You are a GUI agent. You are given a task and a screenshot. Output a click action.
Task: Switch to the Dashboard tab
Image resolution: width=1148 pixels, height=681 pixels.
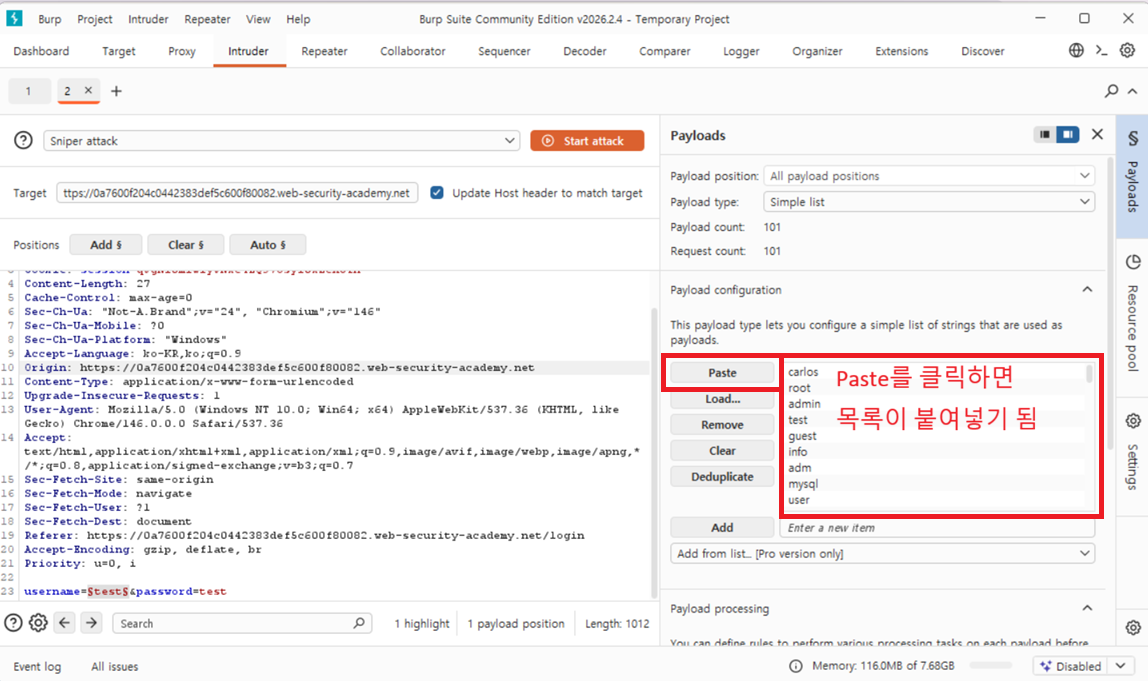tap(41, 51)
